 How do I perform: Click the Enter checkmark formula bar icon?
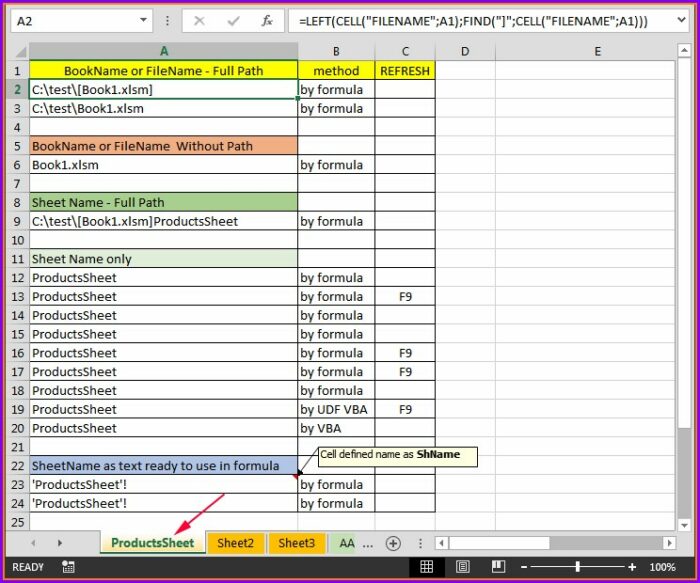pos(233,21)
